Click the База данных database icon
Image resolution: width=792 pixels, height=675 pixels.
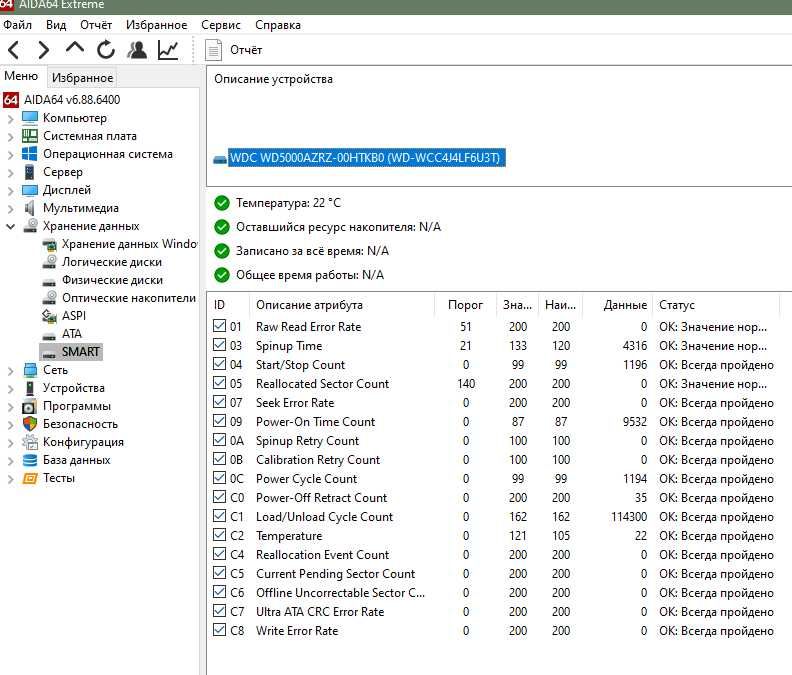[x=30, y=460]
